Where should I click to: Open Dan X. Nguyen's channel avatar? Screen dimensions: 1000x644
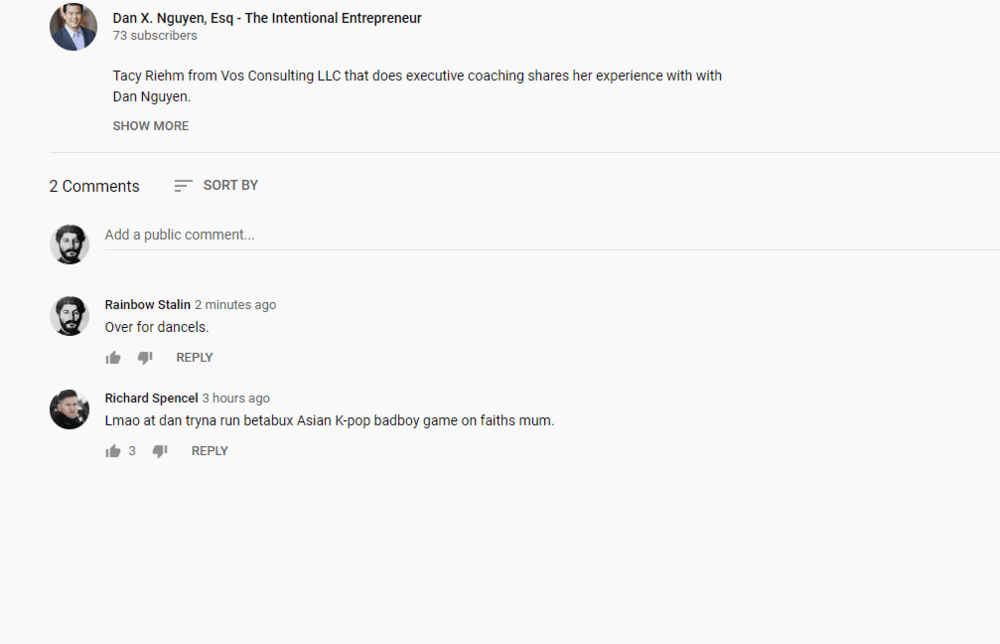point(73,27)
